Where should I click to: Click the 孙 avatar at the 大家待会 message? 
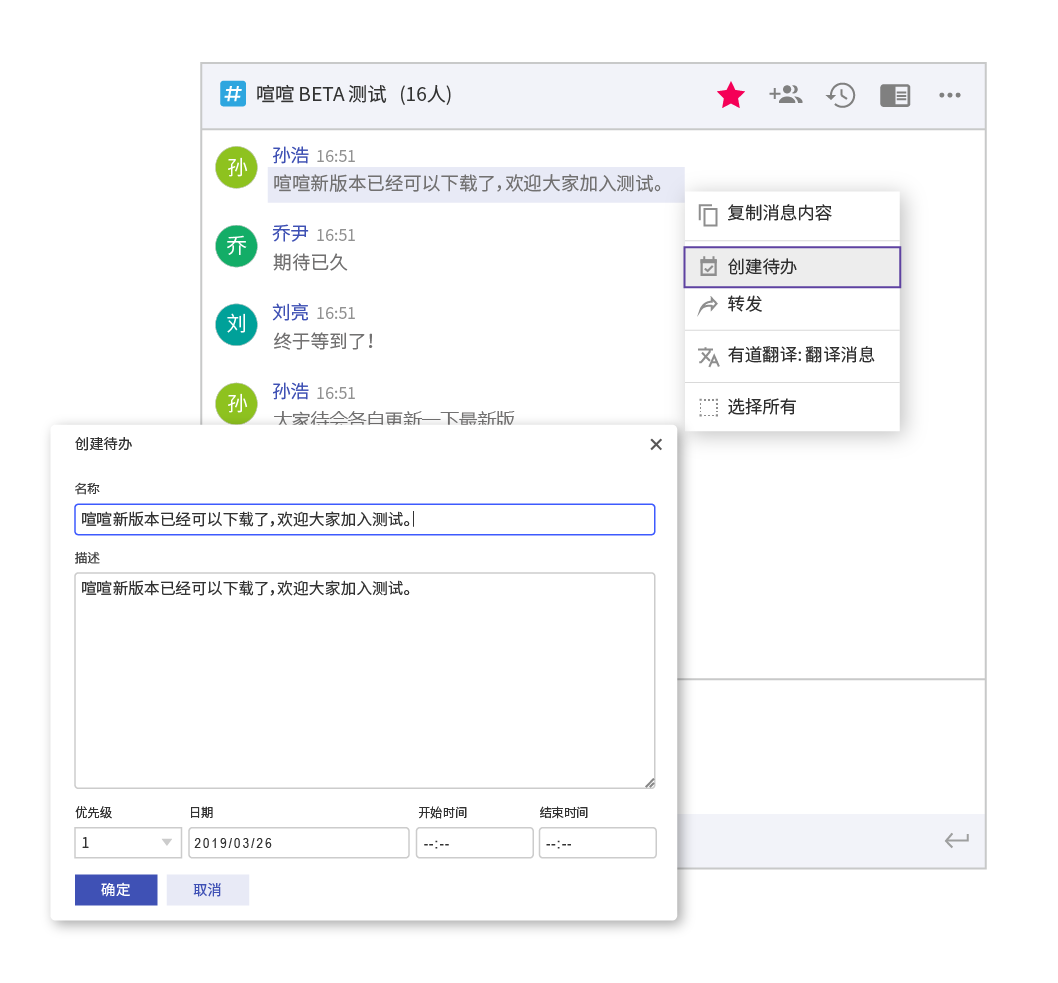coord(236,403)
